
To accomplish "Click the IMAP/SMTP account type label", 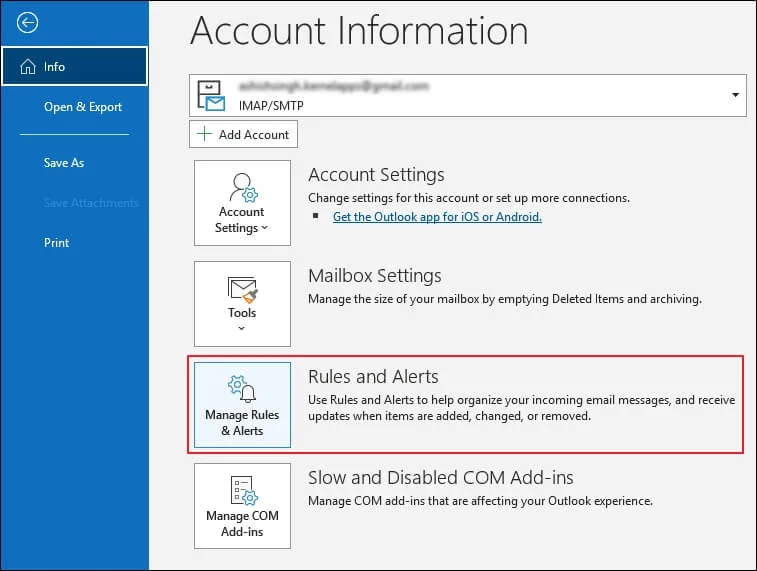I will [x=271, y=105].
